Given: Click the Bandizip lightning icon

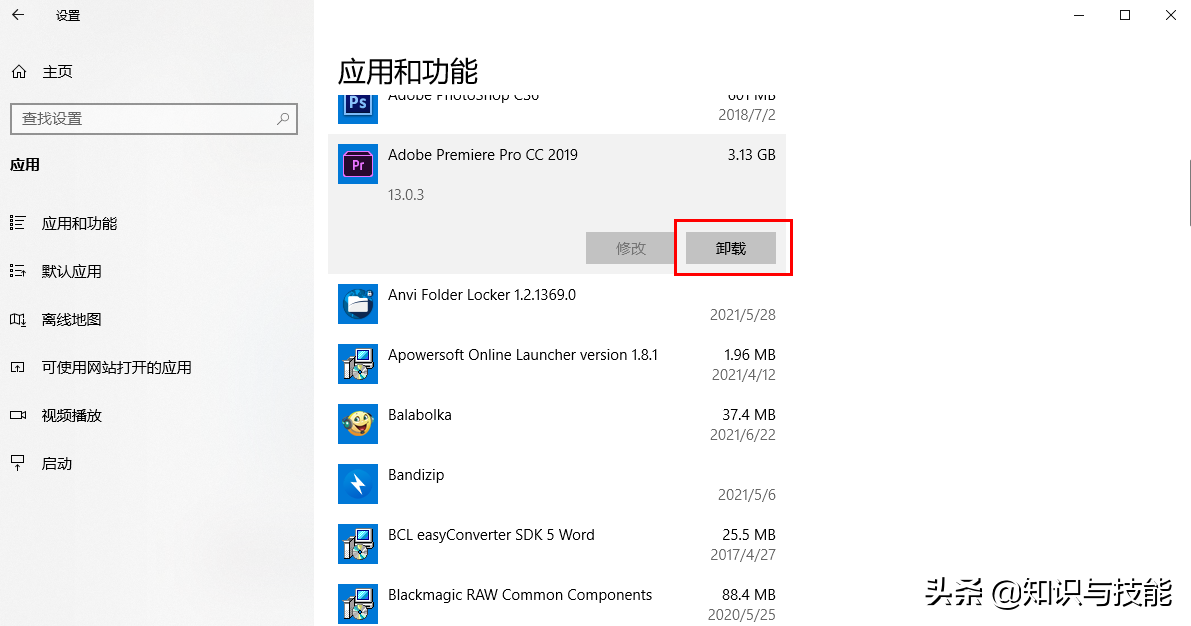Looking at the screenshot, I should (358, 484).
